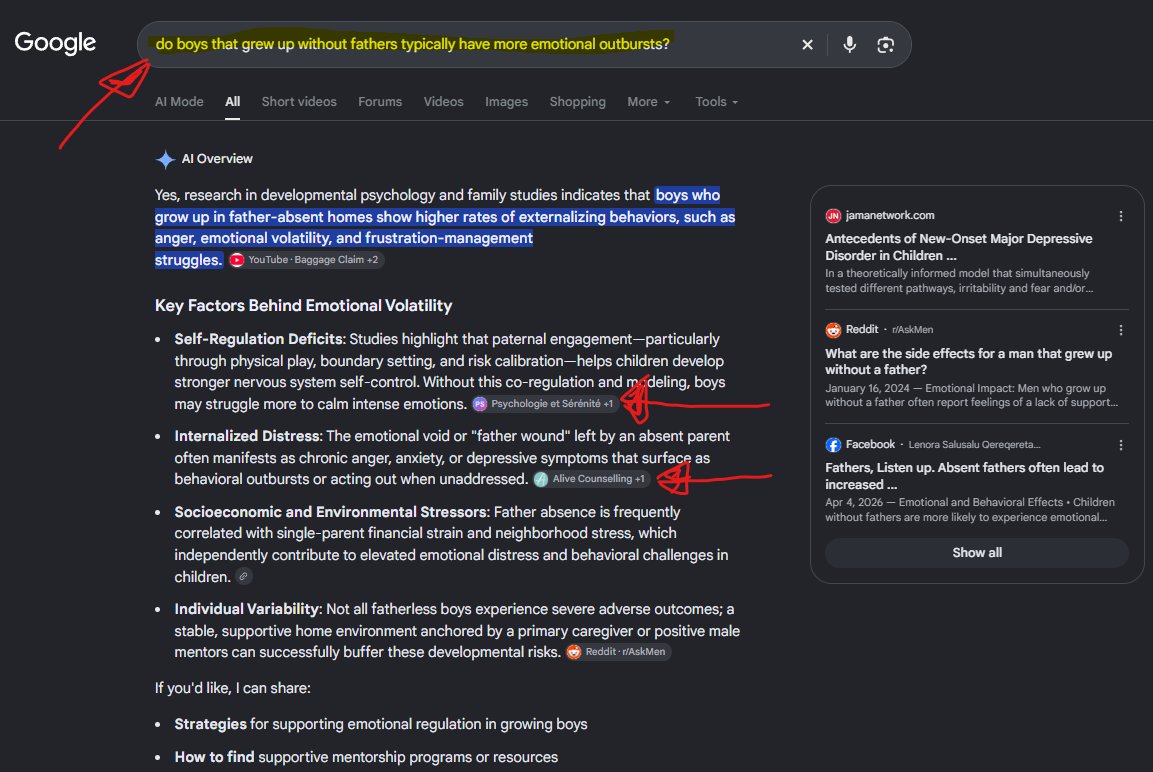Open YouTube Baggage Claim +2 source chip

click(306, 260)
